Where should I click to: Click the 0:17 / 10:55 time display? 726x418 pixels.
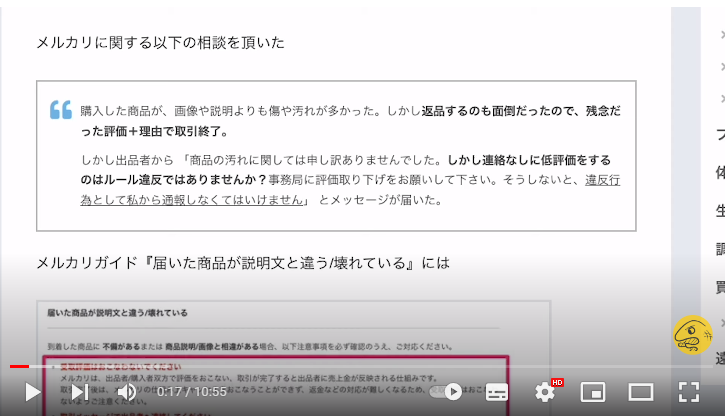pyautogui.click(x=192, y=392)
